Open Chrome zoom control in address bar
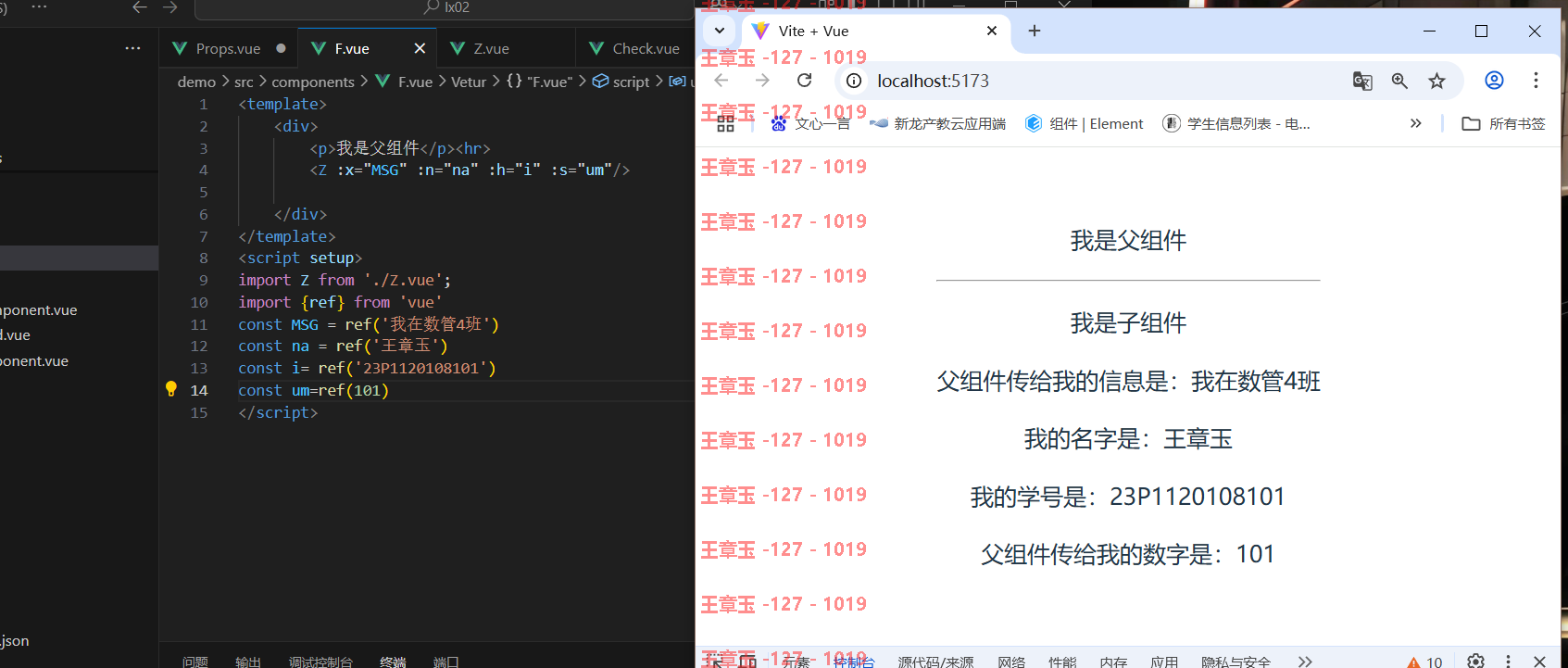This screenshot has height=668, width=1568. 1399,81
